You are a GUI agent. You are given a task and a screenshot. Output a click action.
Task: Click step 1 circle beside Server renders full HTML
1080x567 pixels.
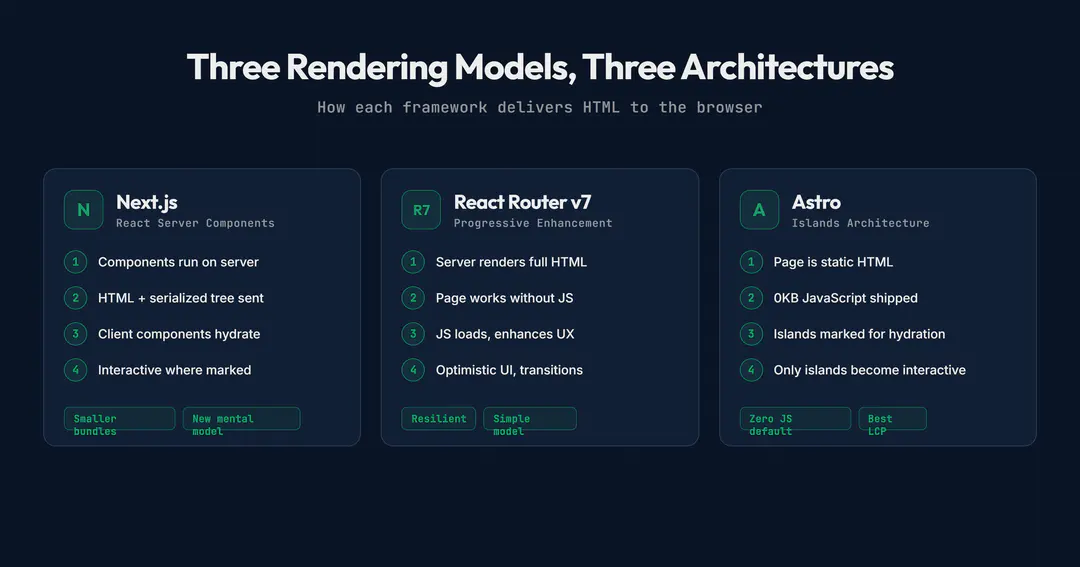[413, 262]
